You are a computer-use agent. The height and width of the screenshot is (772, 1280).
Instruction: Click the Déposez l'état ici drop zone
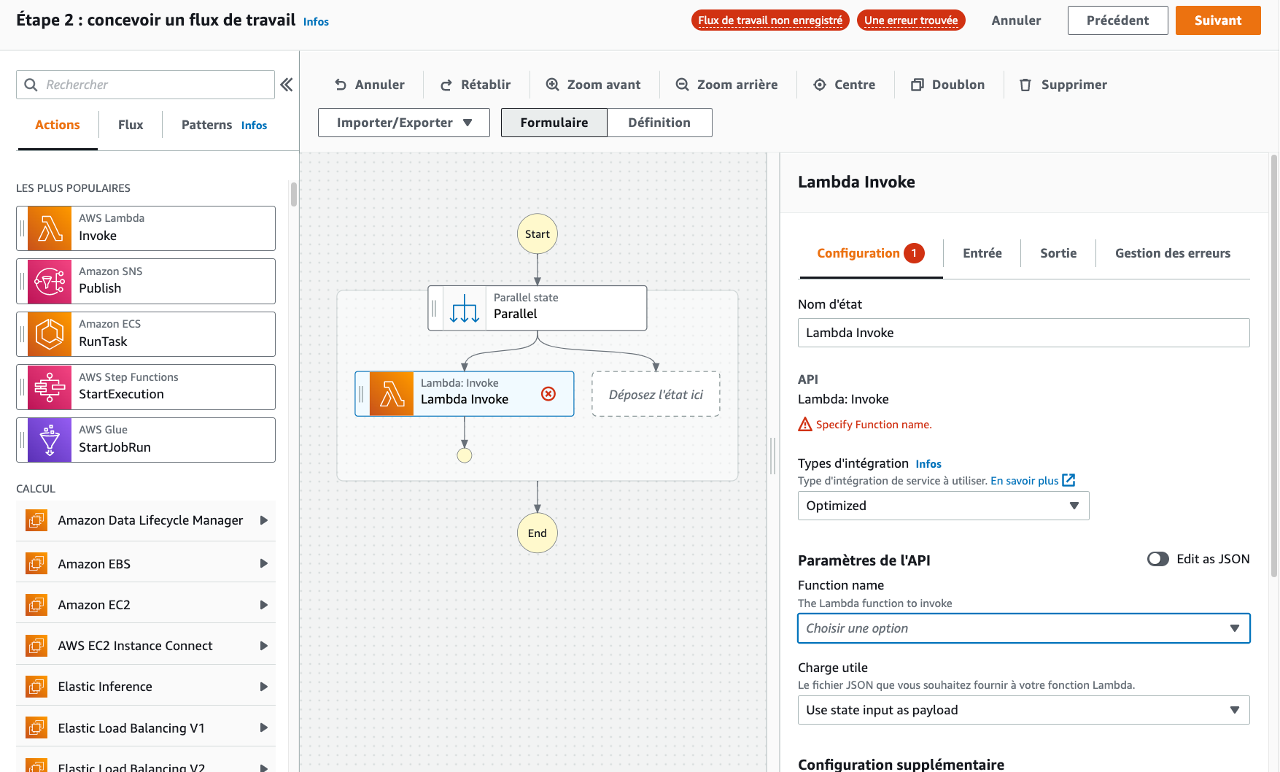pos(656,394)
